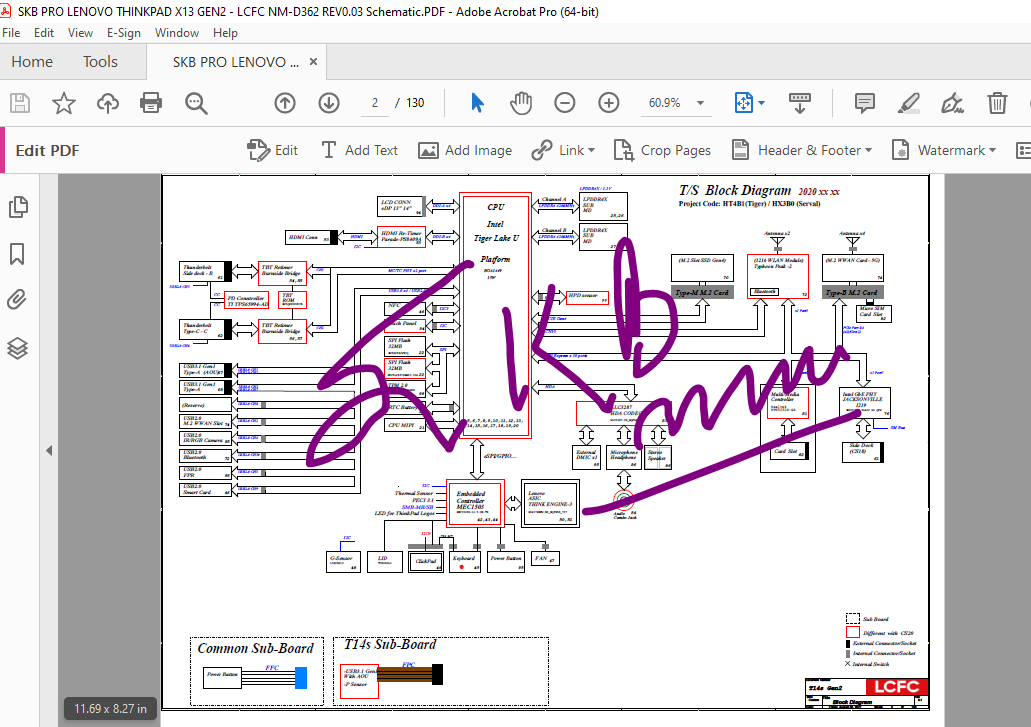Select the SKB PRO LENOVO document tab
Screen dimensions: 1031x727
235,62
